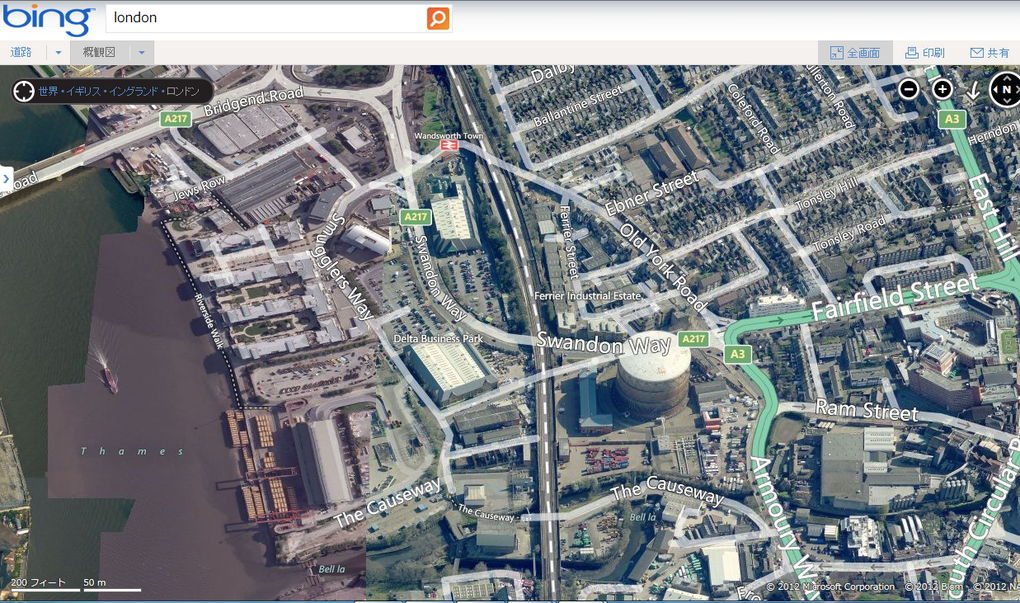Screen dimensions: 1020x603
Task: Open the イギリス breadcrumb link
Action: 84,90
